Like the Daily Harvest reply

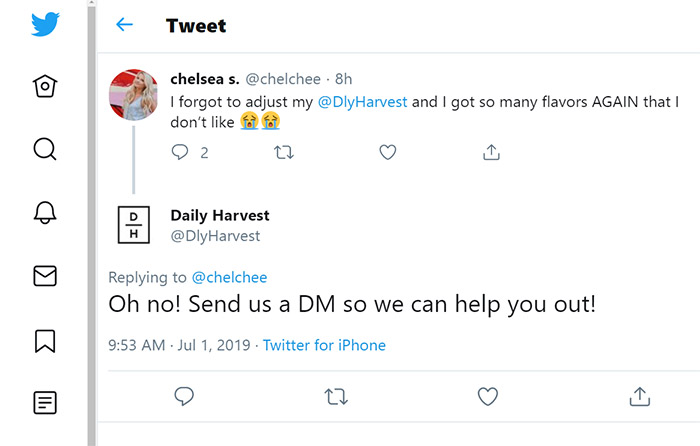[488, 396]
